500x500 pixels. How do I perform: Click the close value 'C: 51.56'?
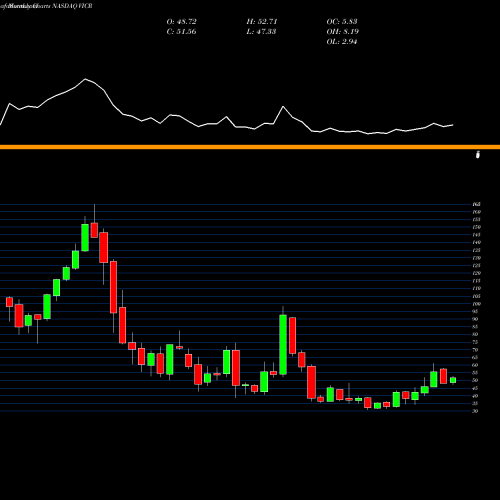[181, 32]
